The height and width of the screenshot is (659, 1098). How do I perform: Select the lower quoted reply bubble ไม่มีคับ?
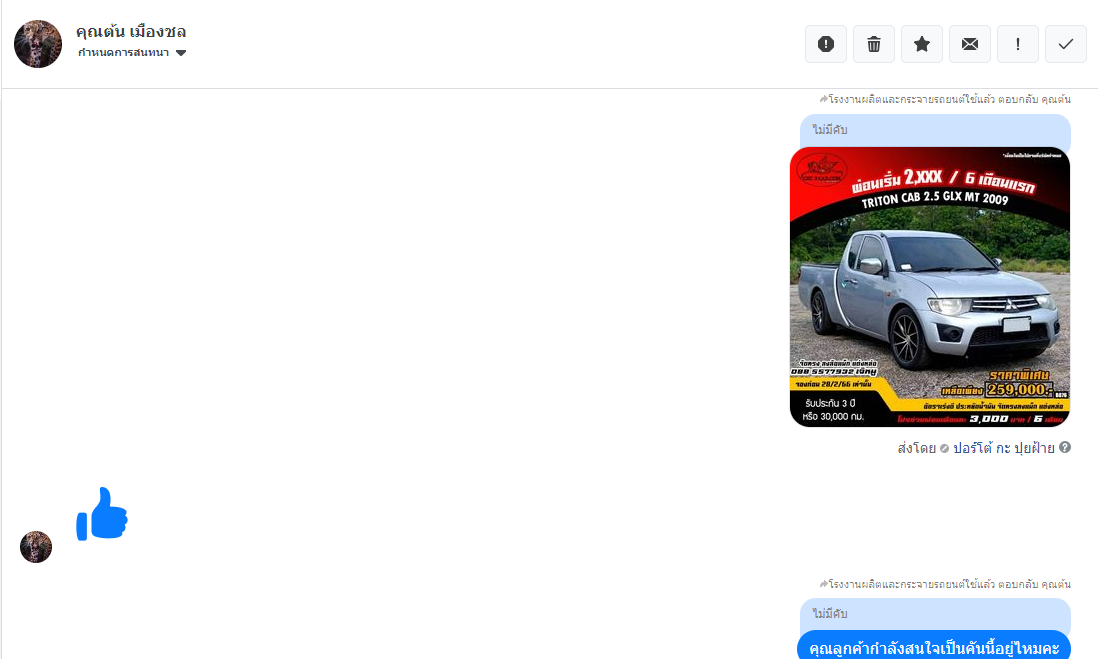(936, 614)
